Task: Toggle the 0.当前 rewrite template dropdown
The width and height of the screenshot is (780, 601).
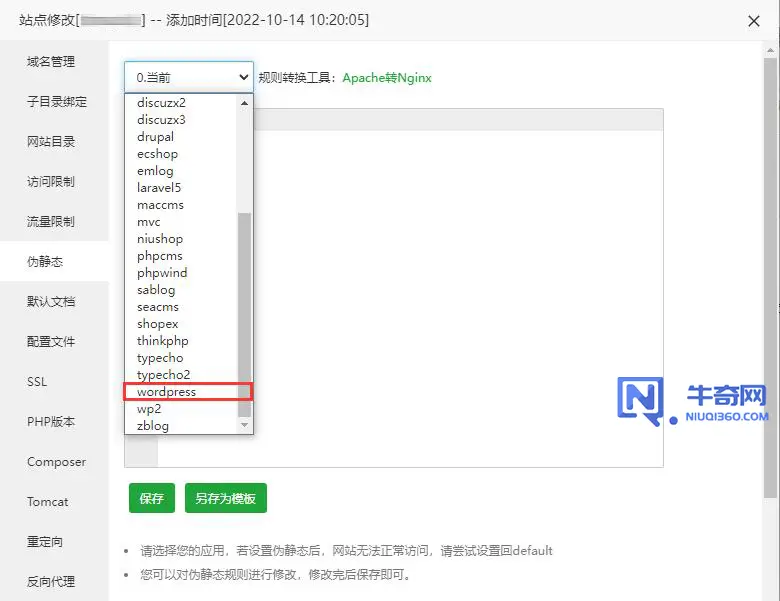Action: pos(189,77)
